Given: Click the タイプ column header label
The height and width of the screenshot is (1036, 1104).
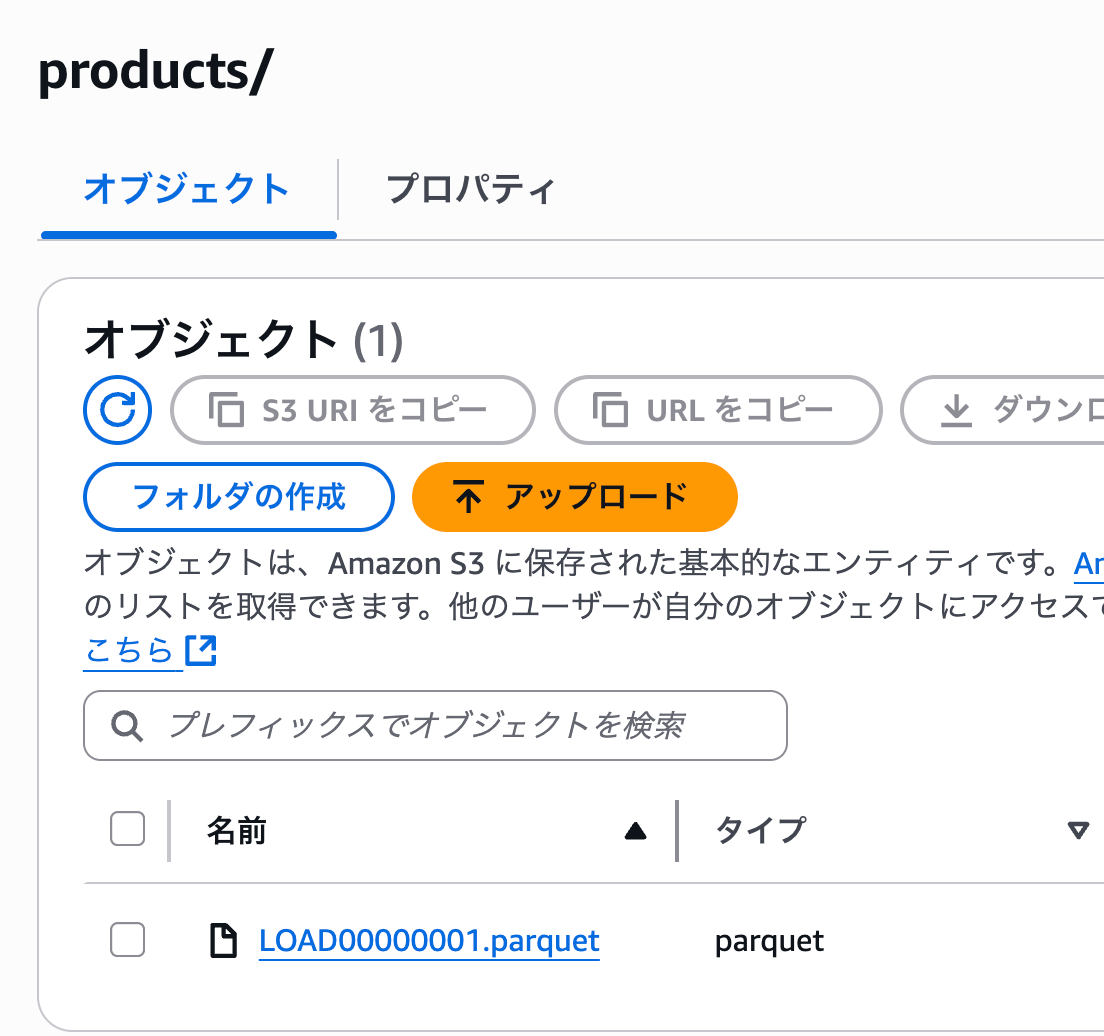Looking at the screenshot, I should point(761,830).
